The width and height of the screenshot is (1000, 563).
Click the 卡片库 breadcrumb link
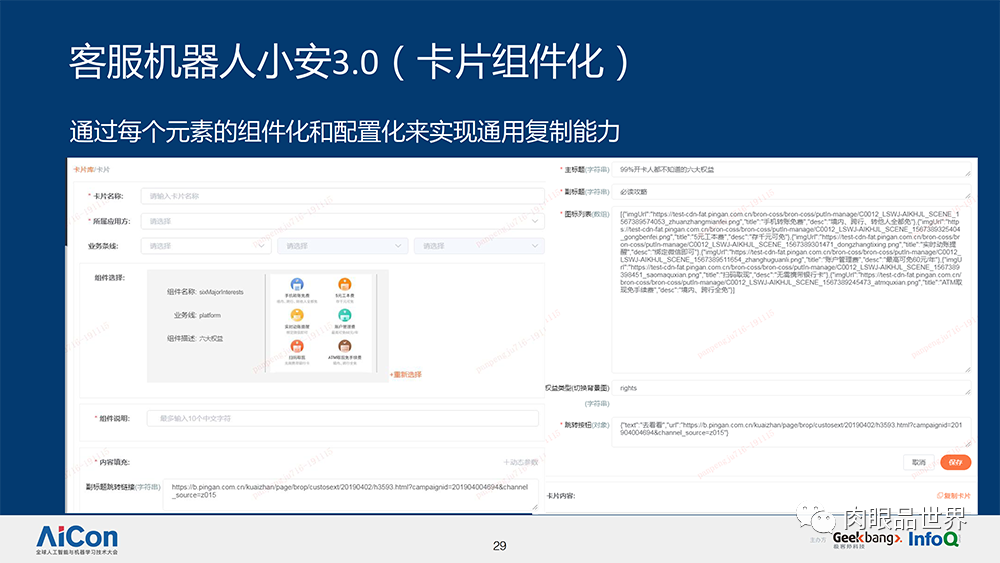tap(83, 170)
